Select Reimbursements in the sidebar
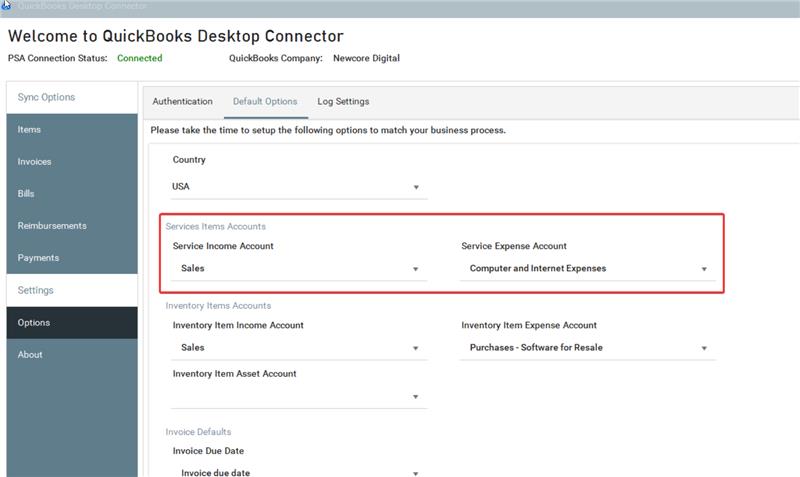This screenshot has height=477, width=800. 72,226
